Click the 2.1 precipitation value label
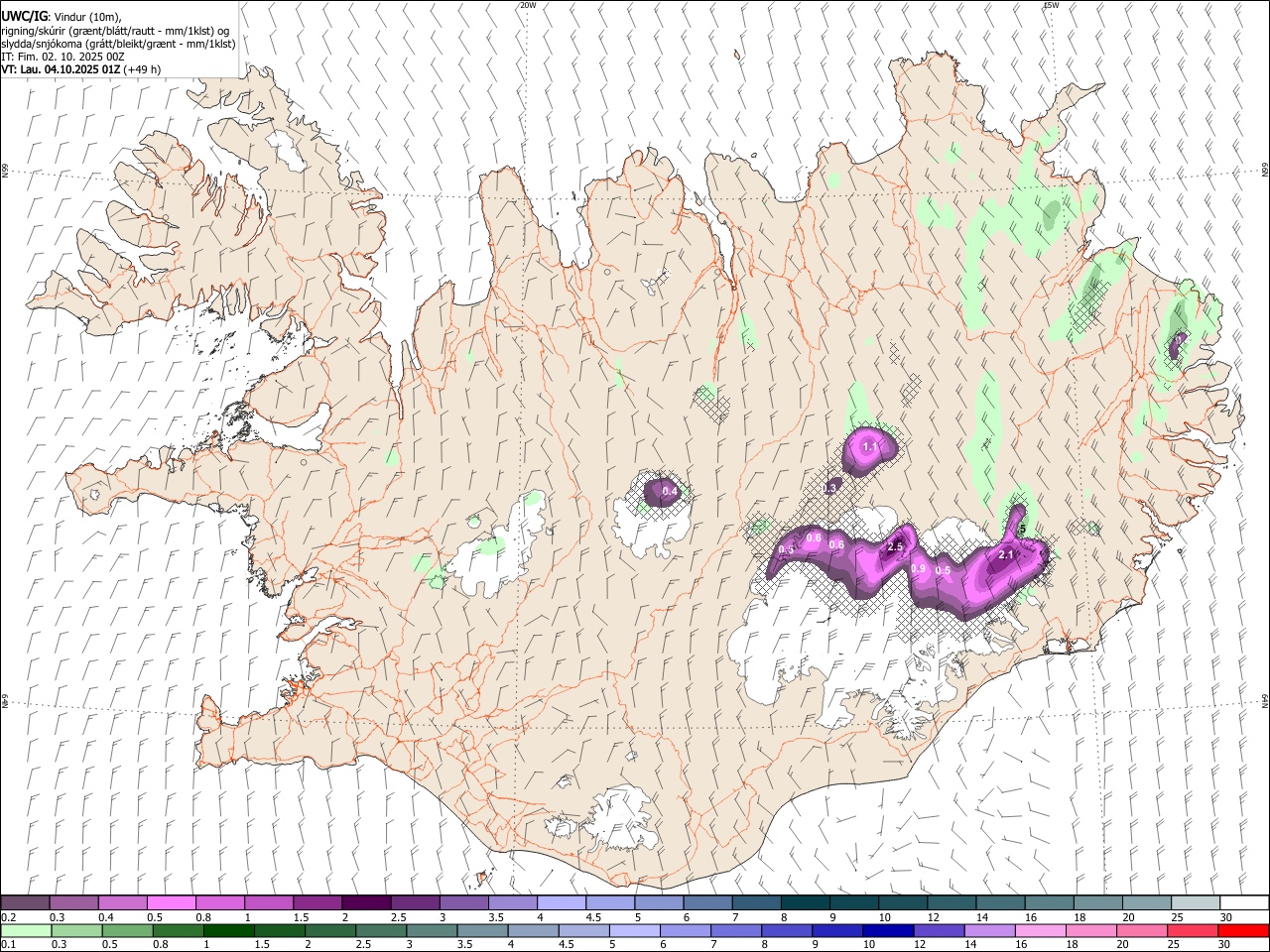Viewport: 1270px width, 952px height. click(1006, 554)
